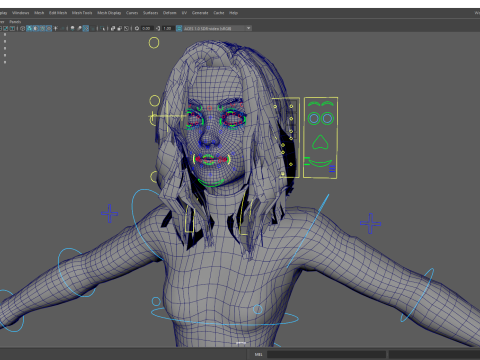Open the Curves menu

click(132, 13)
